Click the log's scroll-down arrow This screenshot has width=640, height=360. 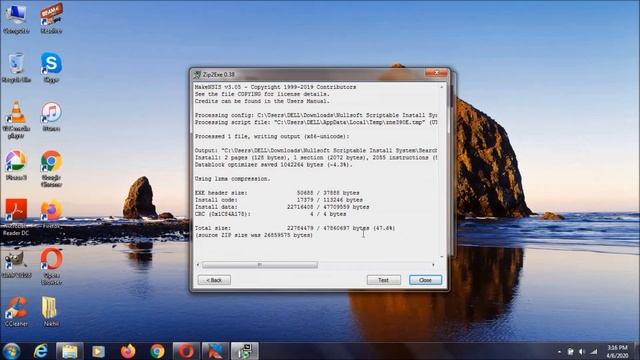[442, 257]
